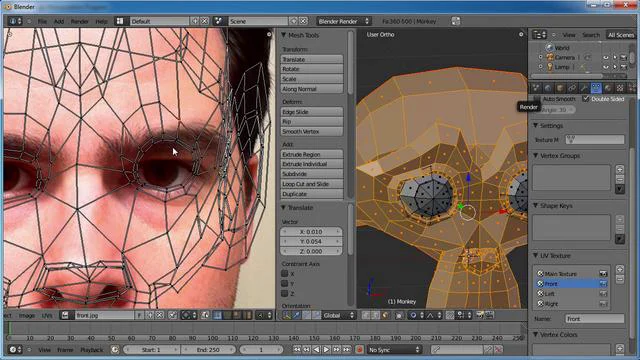Collapse the Translate operator panel
This screenshot has width=640, height=360.
[284, 208]
